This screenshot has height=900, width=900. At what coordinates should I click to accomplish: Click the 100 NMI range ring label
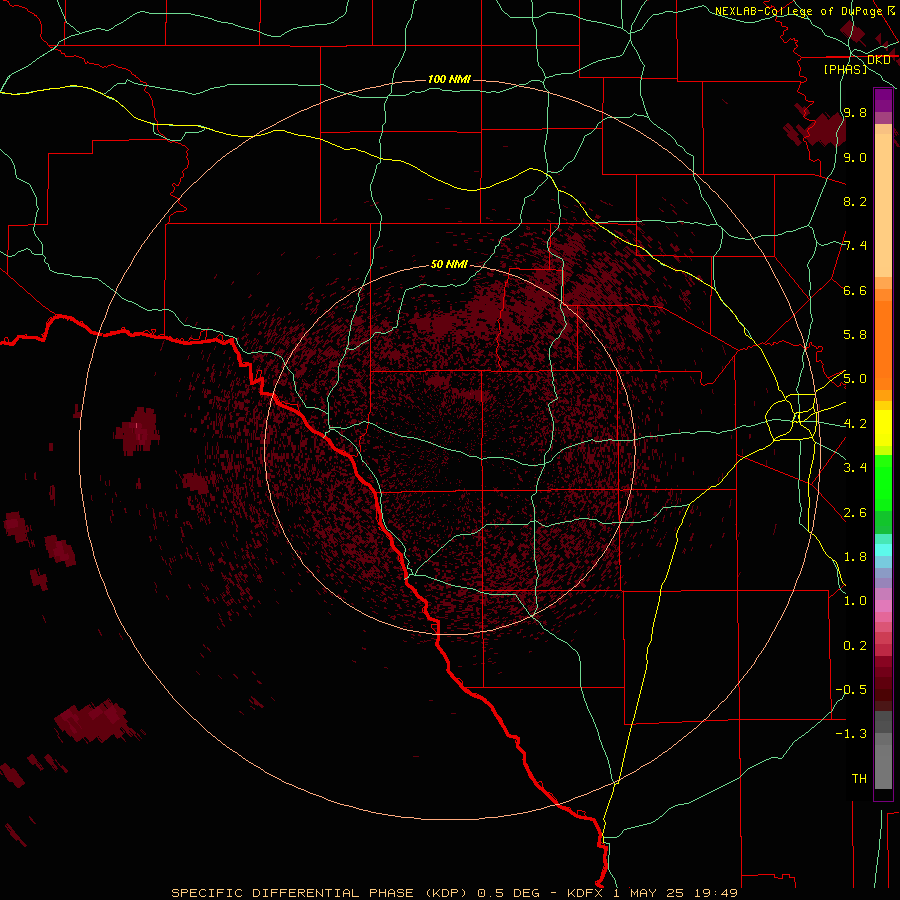(449, 79)
